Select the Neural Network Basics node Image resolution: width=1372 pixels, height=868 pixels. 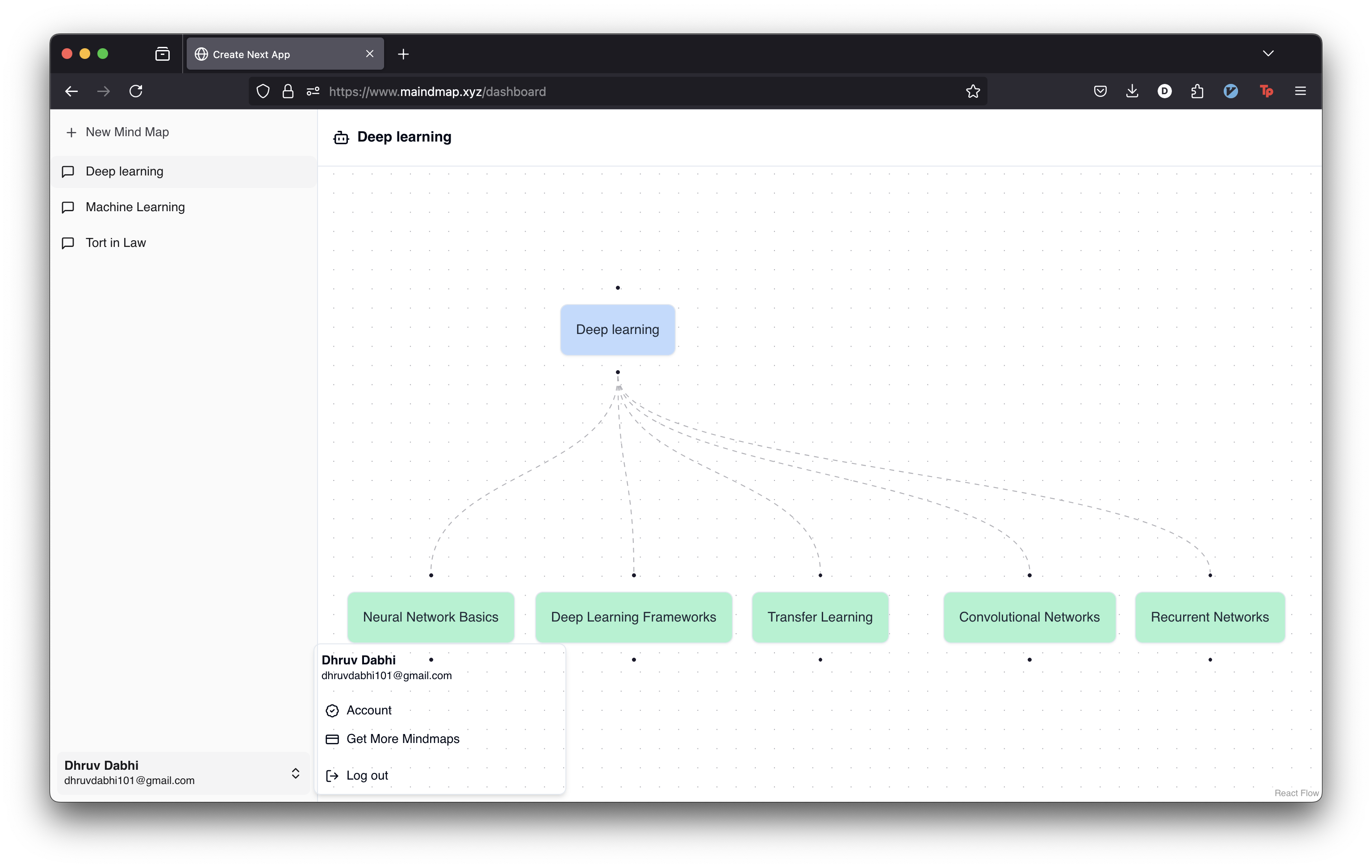coord(431,617)
